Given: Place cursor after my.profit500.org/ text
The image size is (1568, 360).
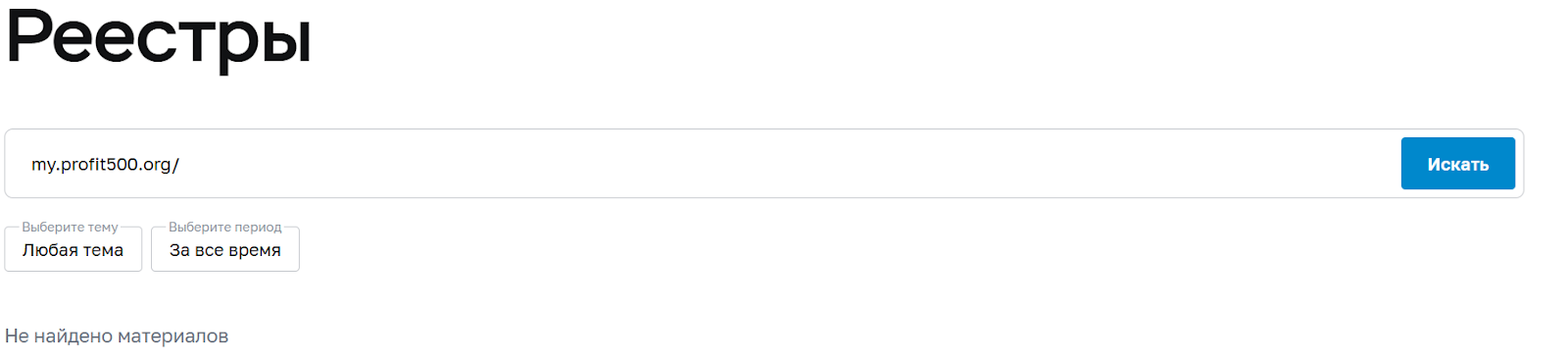Looking at the screenshot, I should (x=181, y=164).
